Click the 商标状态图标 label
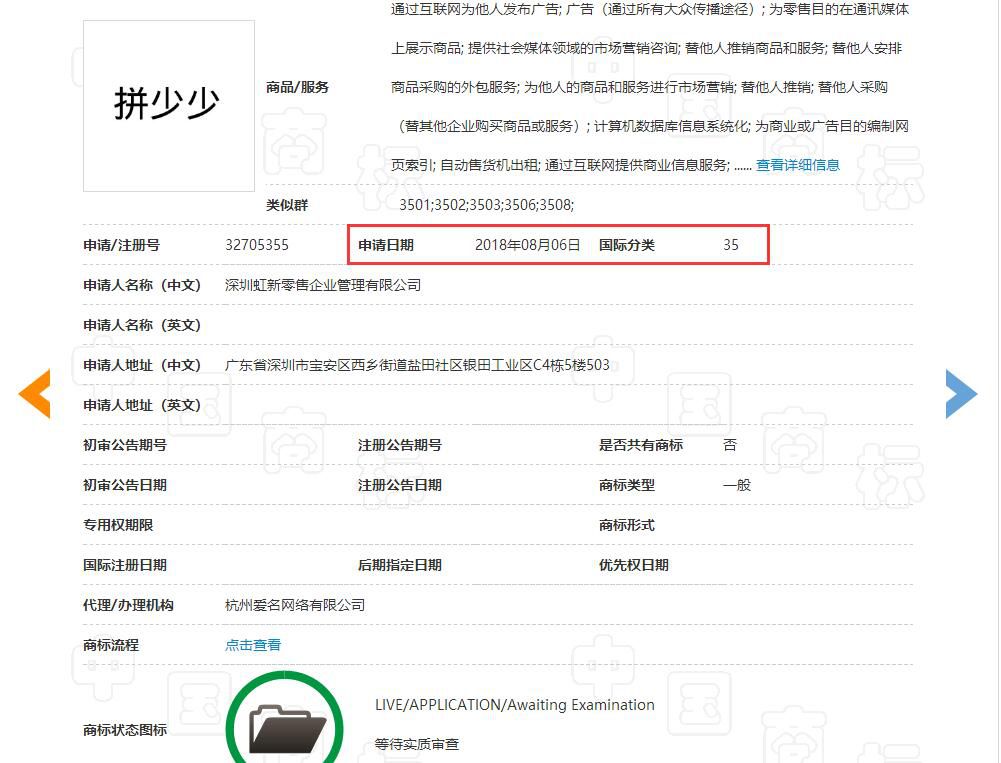The image size is (1001, 763). pyautogui.click(x=125, y=730)
